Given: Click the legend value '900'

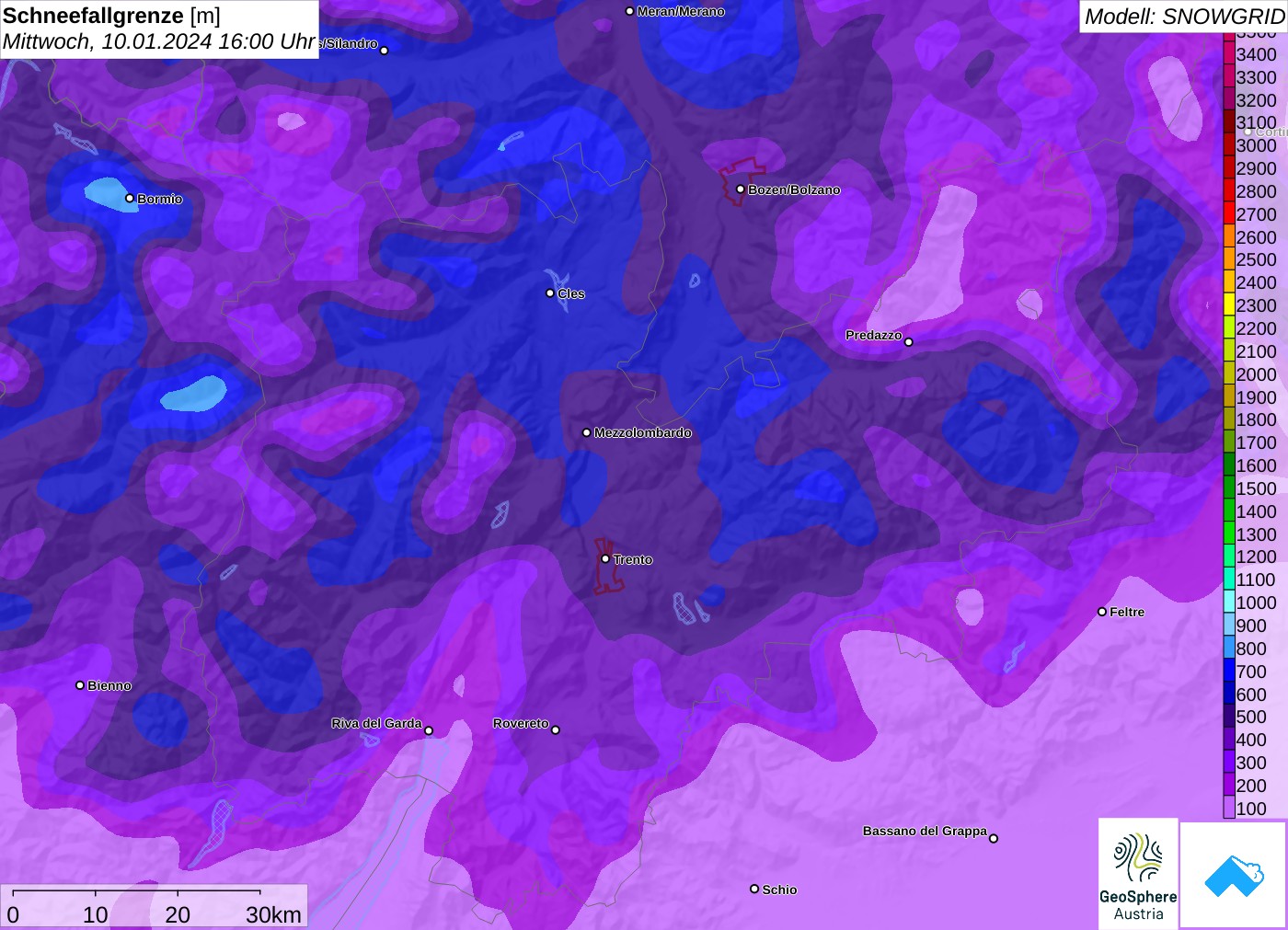Looking at the screenshot, I should click(1251, 626).
